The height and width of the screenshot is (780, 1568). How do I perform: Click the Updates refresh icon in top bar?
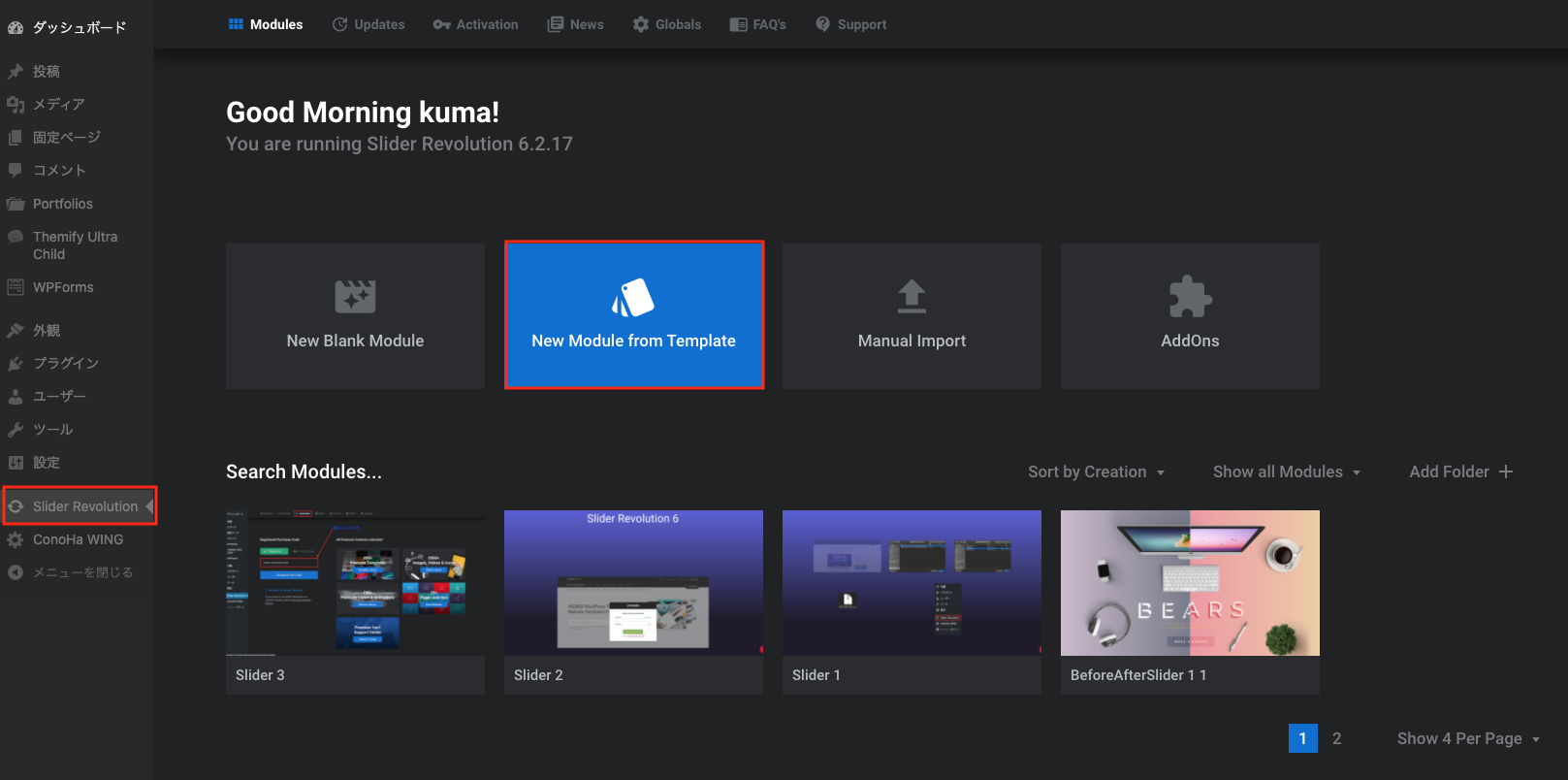[x=340, y=24]
